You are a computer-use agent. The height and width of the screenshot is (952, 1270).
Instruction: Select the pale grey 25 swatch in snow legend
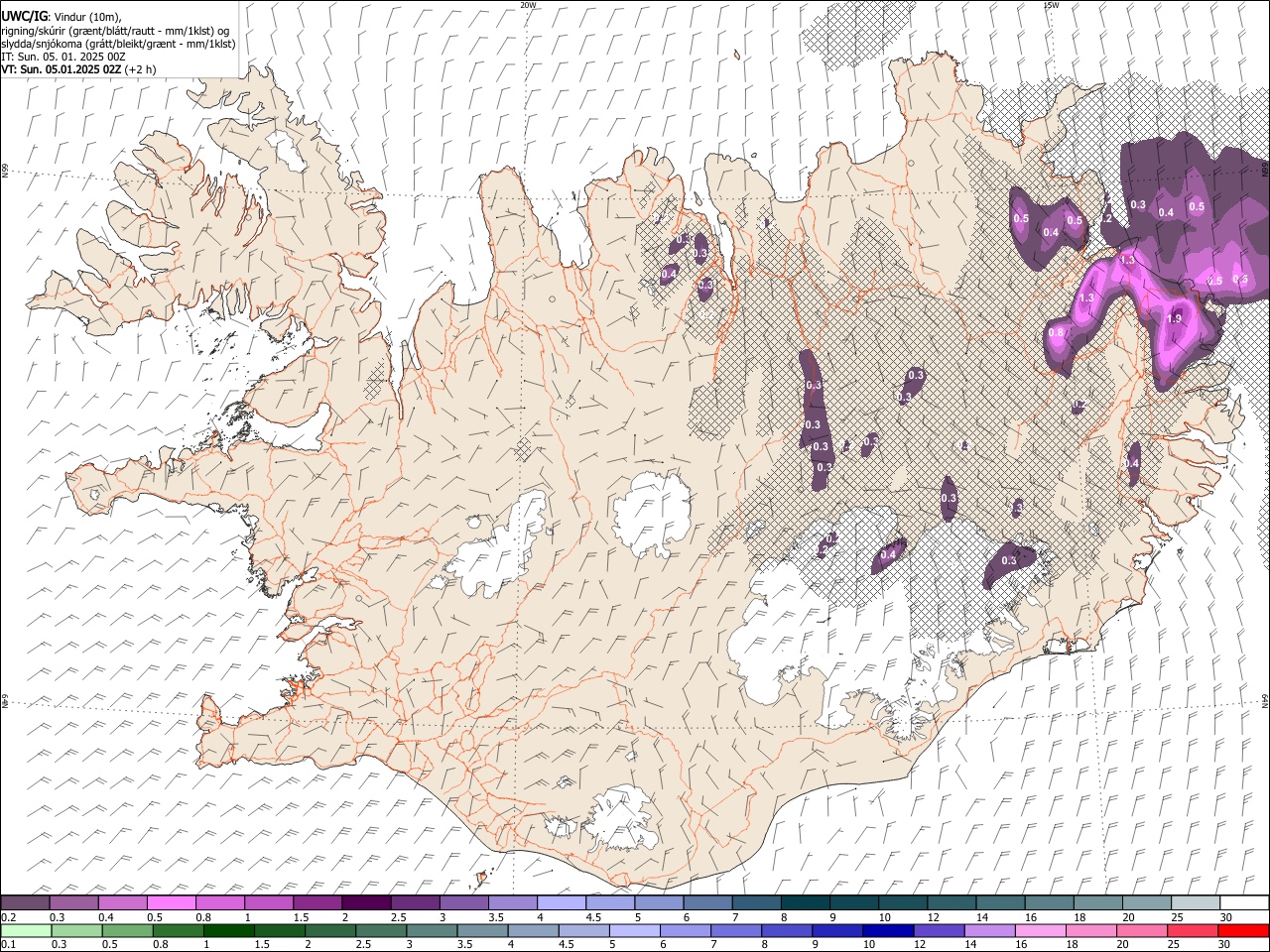(1196, 902)
